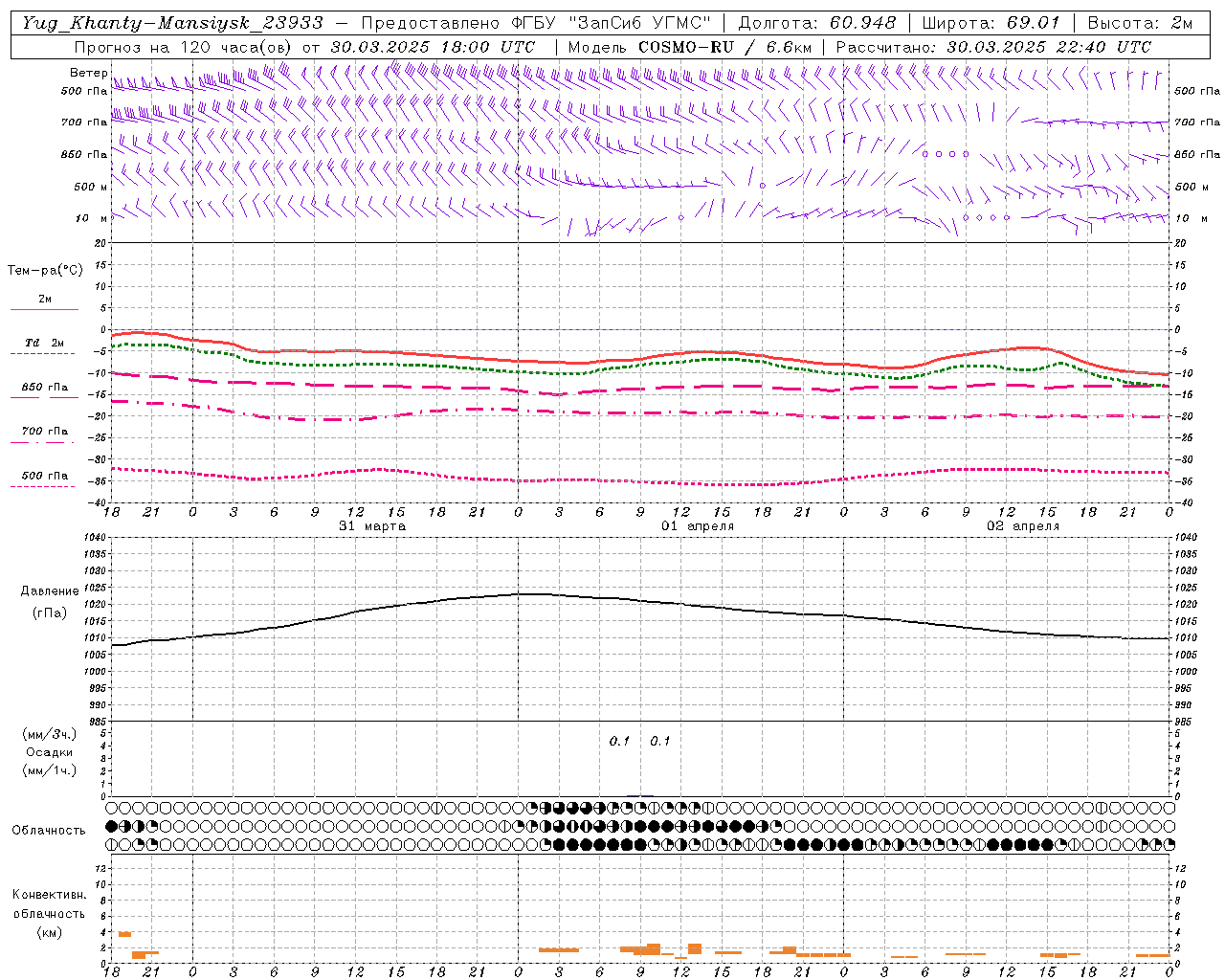Click the "Осадки" precipitation label
The width and height of the screenshot is (1225, 980).
point(50,752)
